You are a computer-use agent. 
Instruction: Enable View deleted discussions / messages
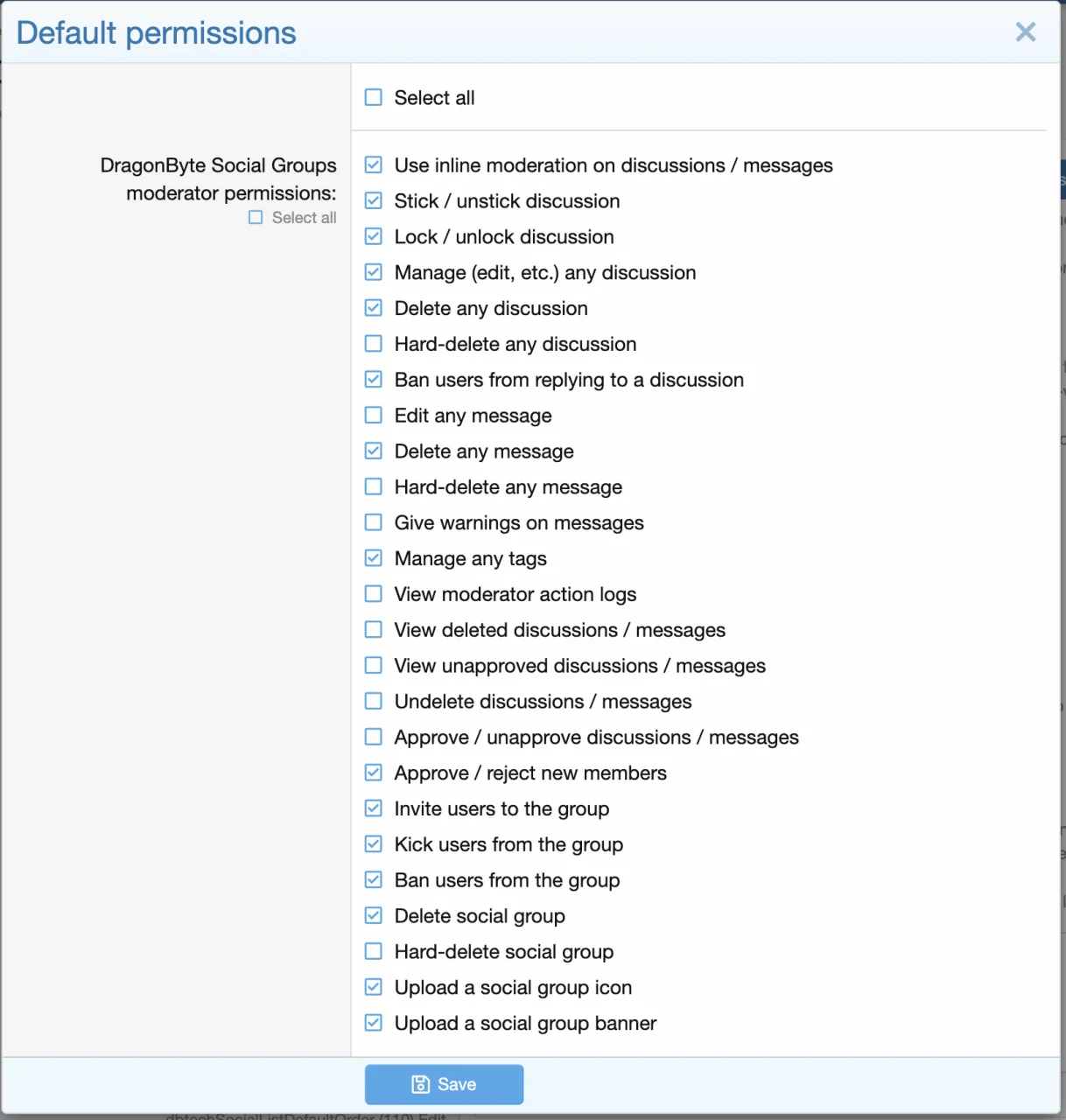[374, 630]
